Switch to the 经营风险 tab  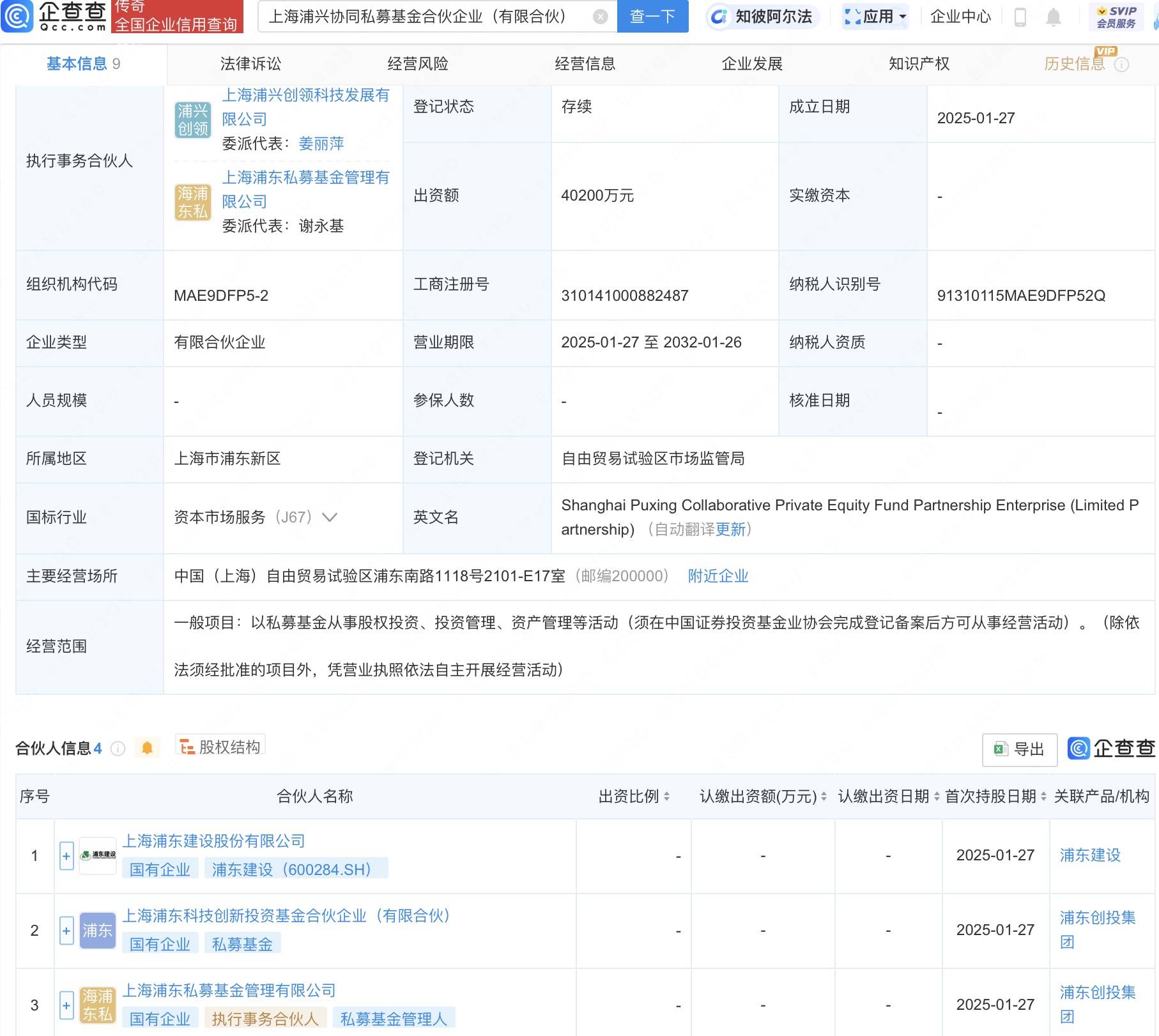pos(418,64)
